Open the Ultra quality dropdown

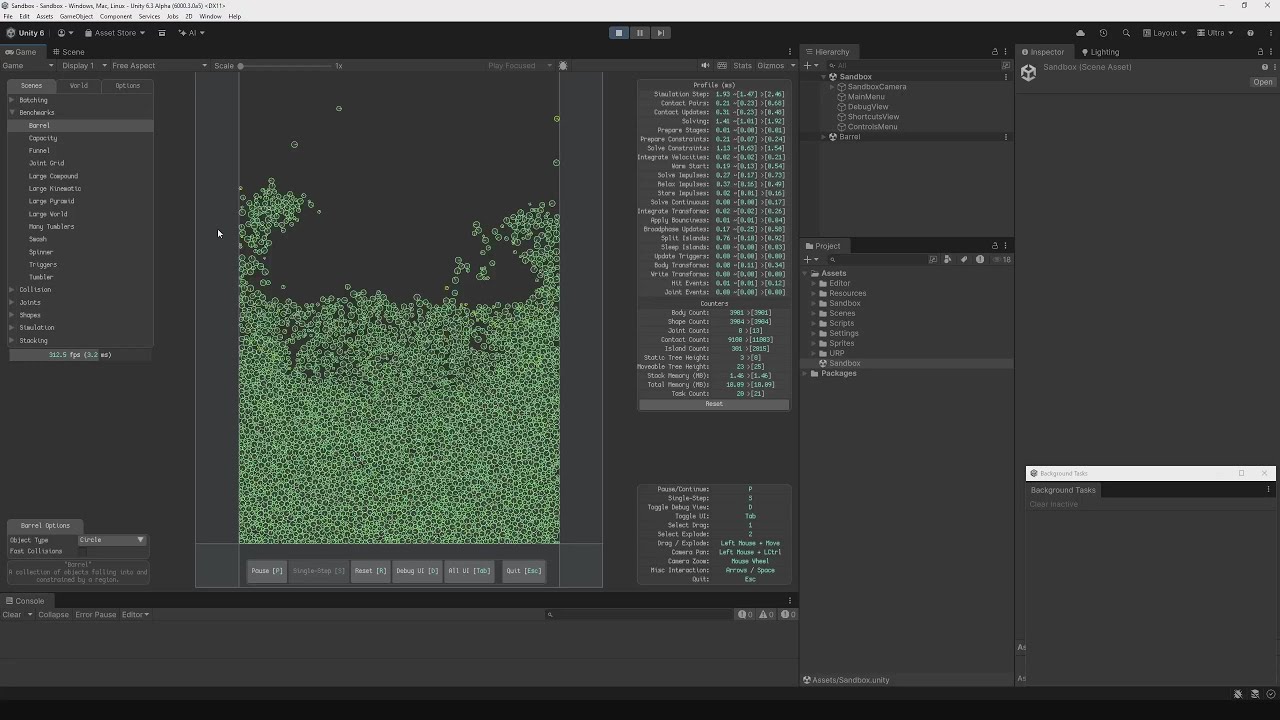tap(1215, 33)
